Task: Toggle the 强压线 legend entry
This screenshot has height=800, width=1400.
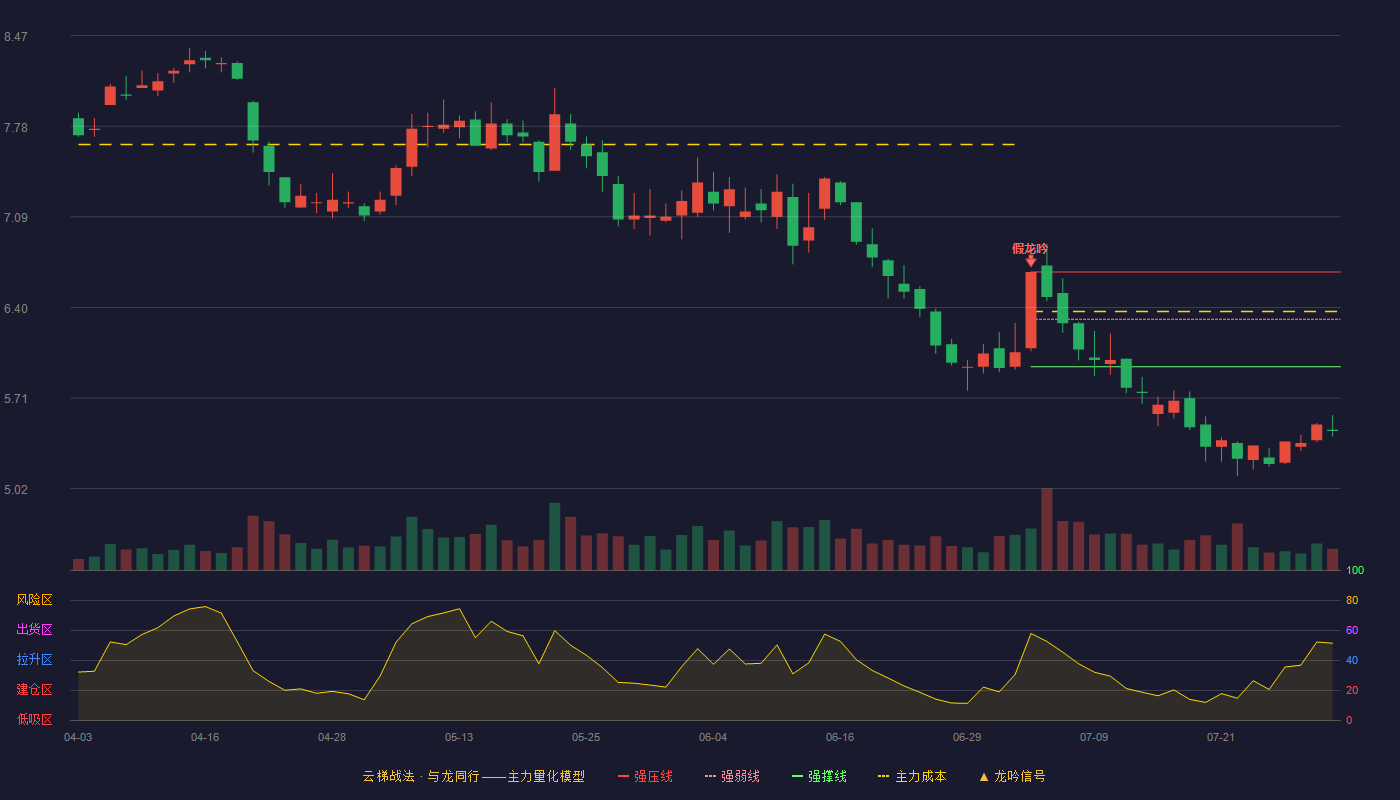Action: (645, 776)
